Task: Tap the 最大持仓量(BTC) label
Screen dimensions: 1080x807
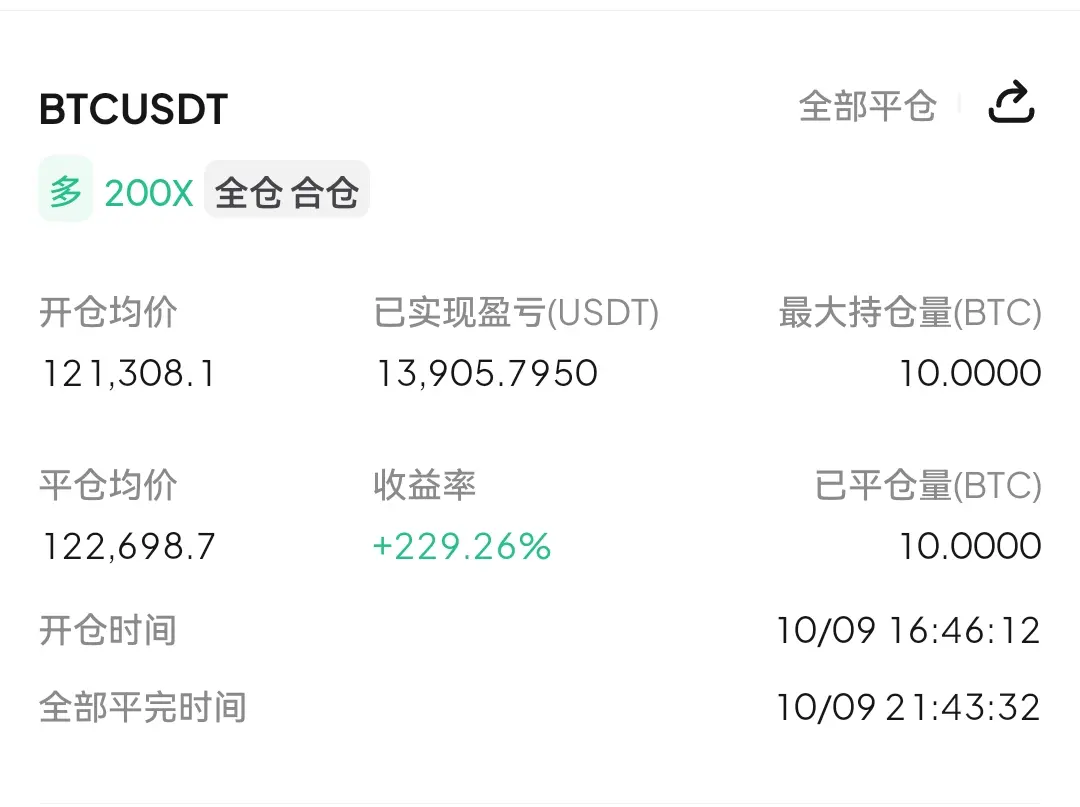Action: tap(910, 313)
